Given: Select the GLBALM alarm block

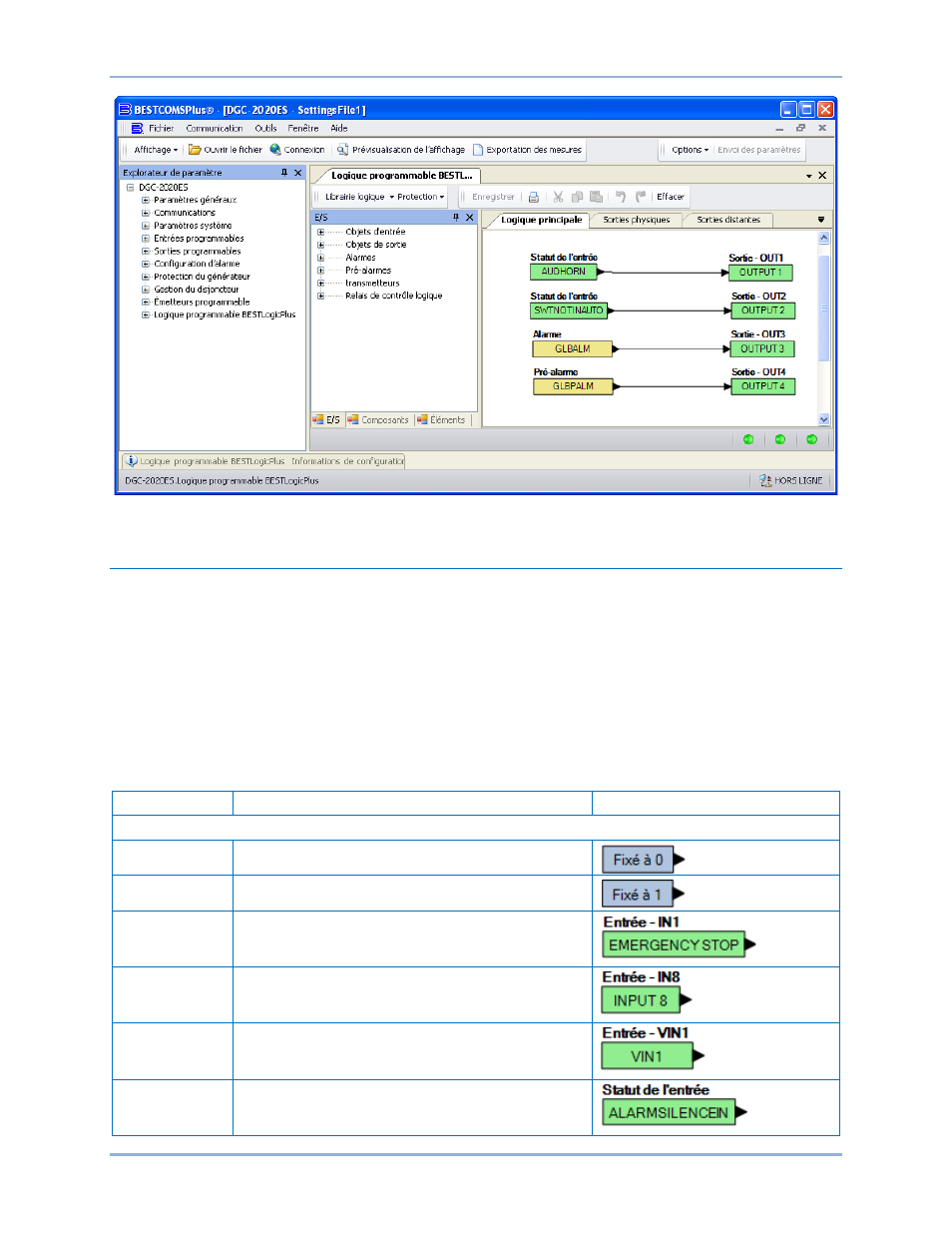Looking at the screenshot, I should tap(573, 349).
